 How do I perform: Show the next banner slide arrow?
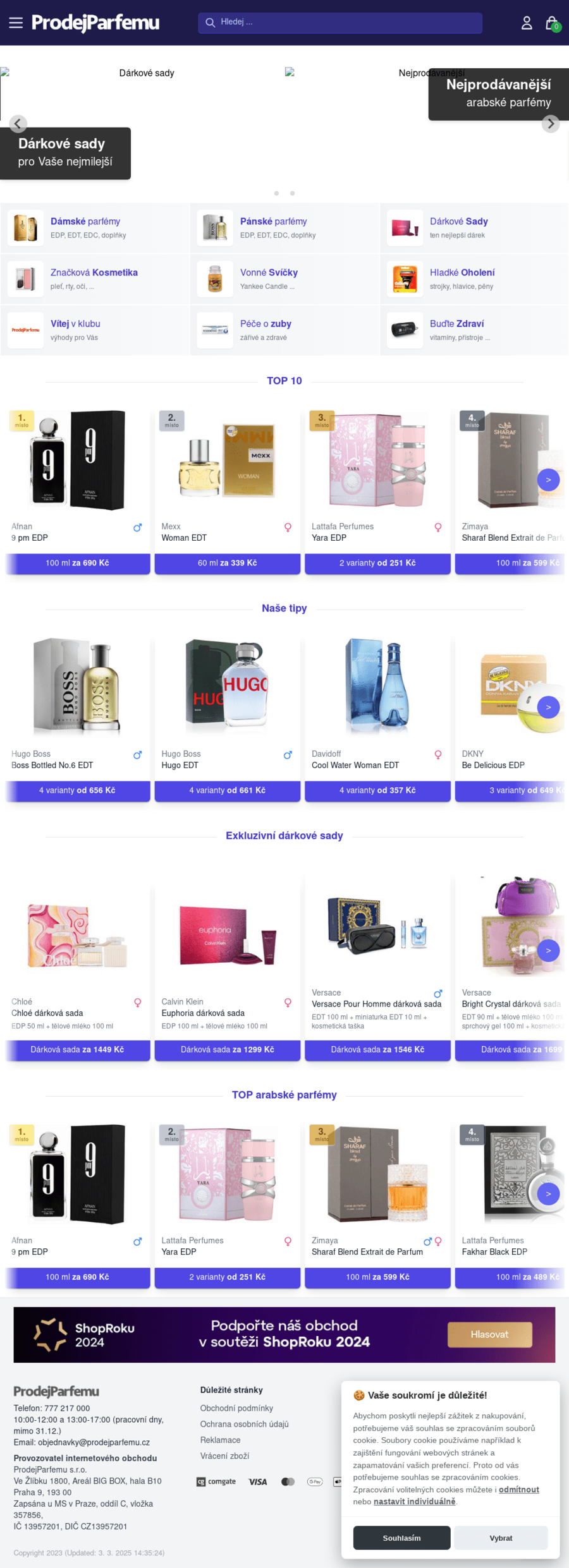[x=551, y=124]
